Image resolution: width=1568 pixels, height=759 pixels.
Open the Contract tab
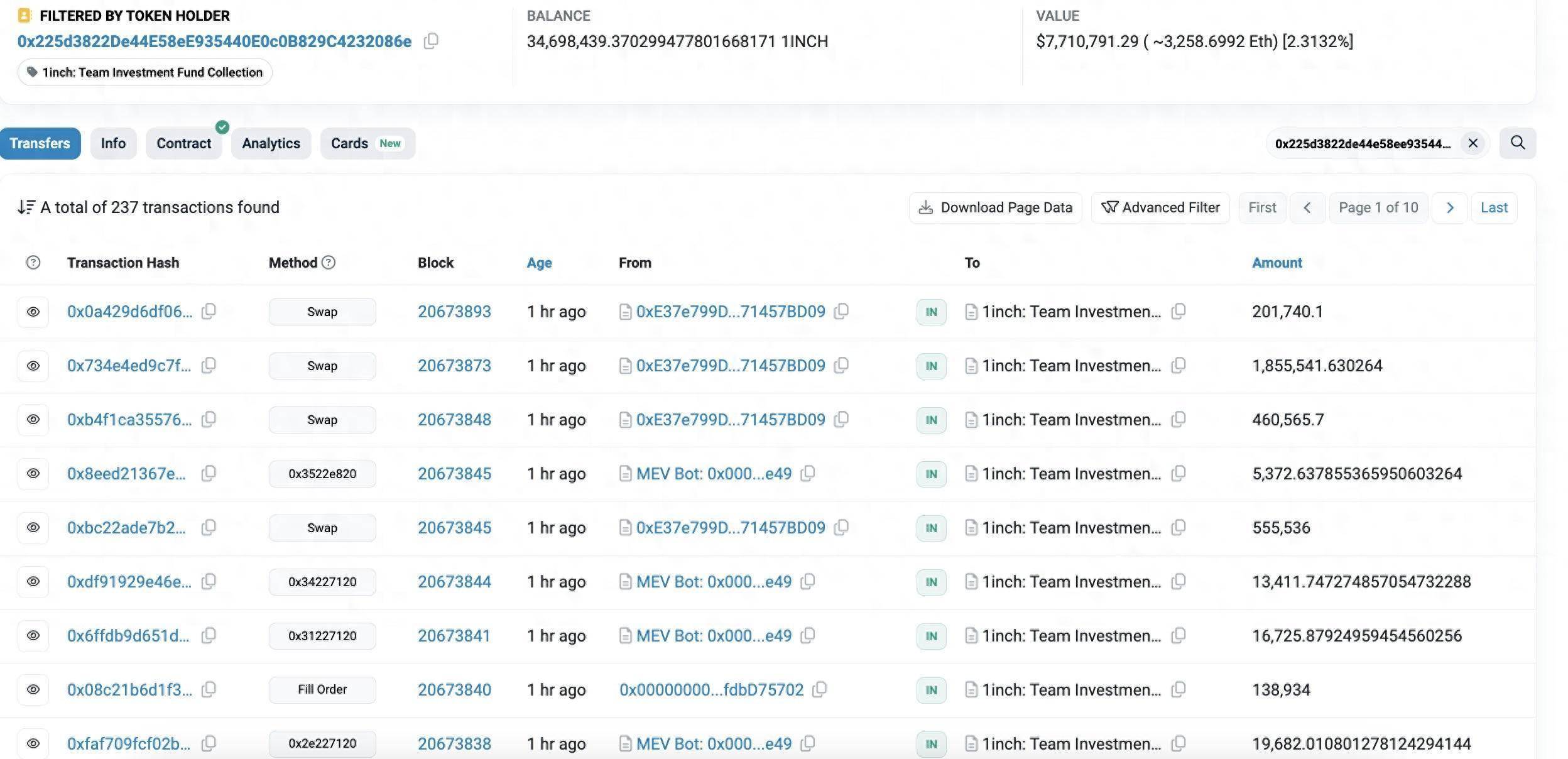(183, 144)
